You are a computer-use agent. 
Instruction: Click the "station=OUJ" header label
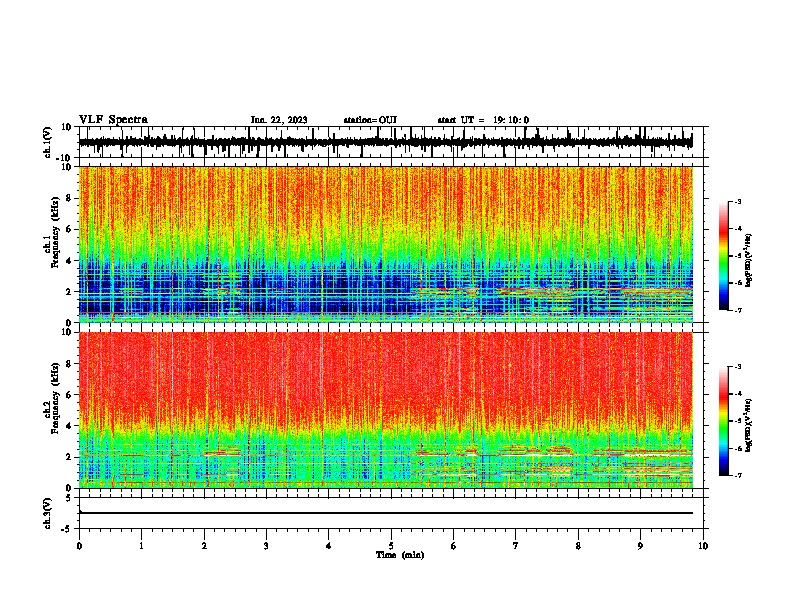click(x=370, y=120)
